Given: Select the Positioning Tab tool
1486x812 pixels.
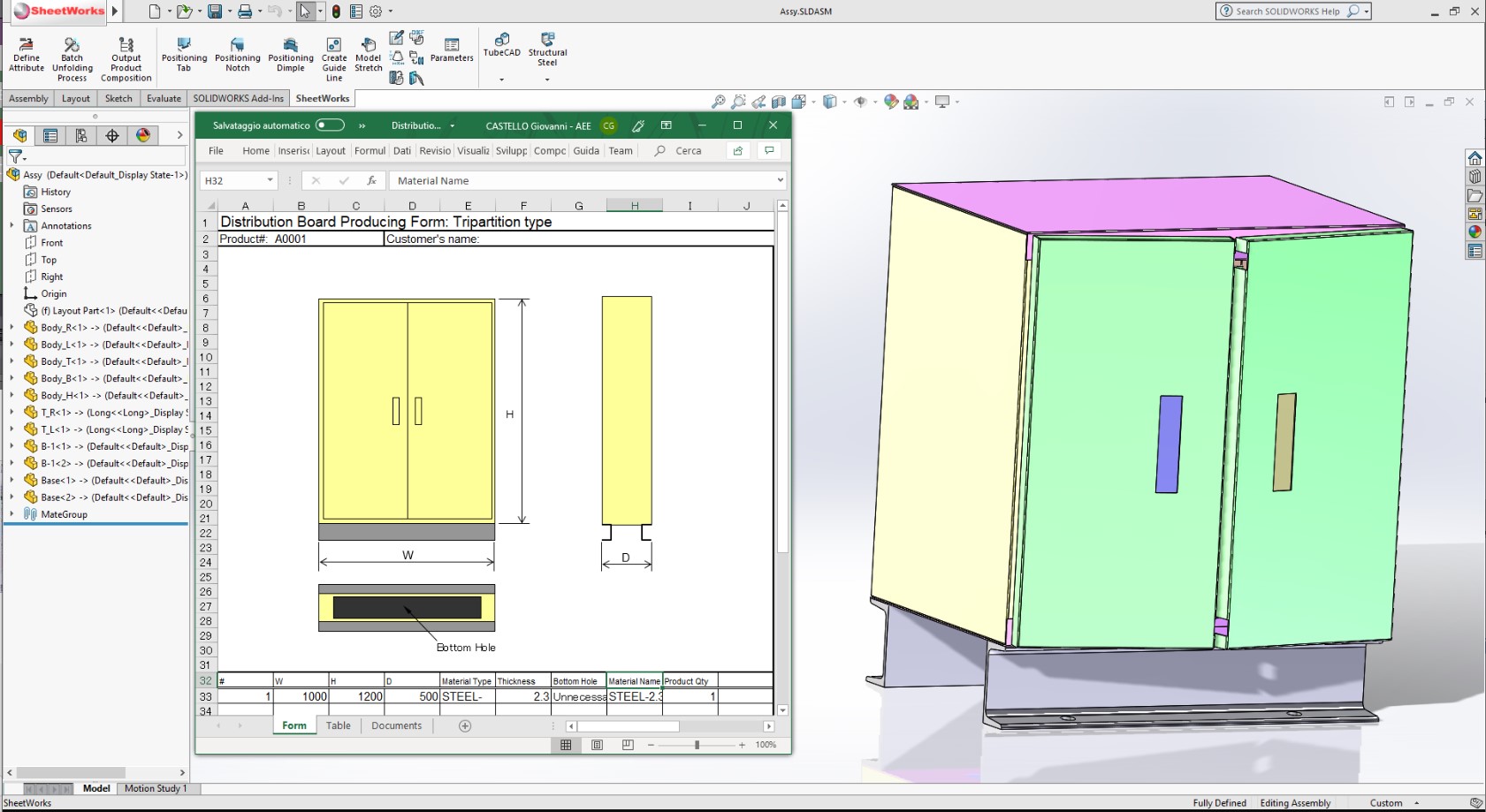Looking at the screenshot, I should click(x=184, y=53).
